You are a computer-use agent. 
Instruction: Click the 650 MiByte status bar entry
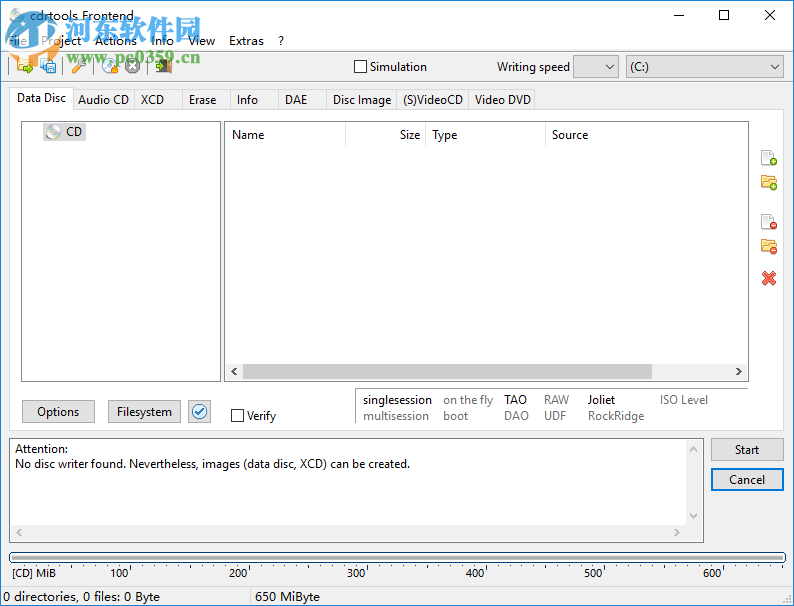[x=287, y=597]
